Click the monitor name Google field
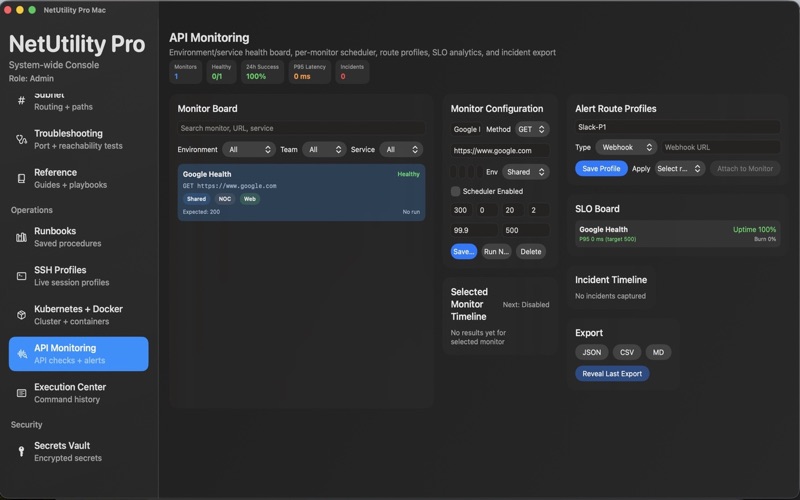This screenshot has width=800, height=500. click(466, 129)
